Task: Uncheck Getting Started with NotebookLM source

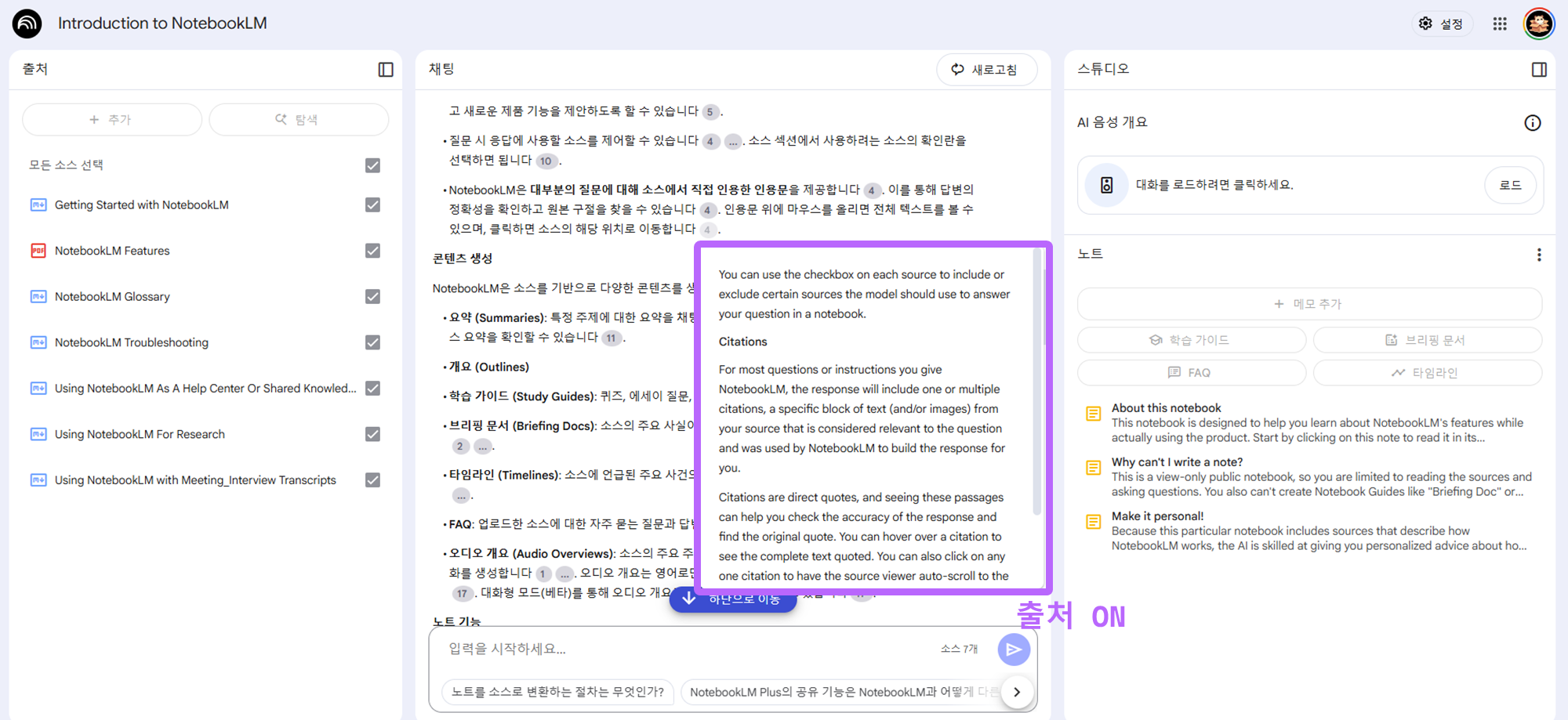Action: 372,205
